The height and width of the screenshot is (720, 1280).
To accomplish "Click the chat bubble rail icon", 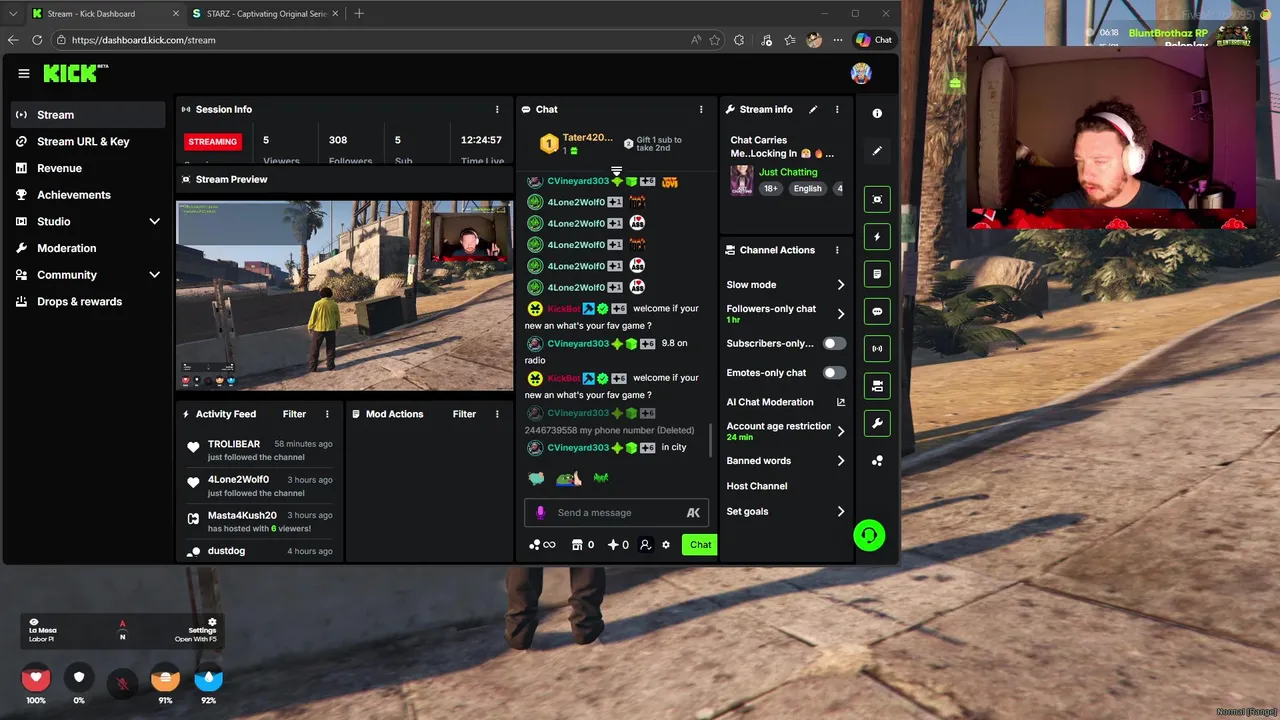I will [877, 311].
